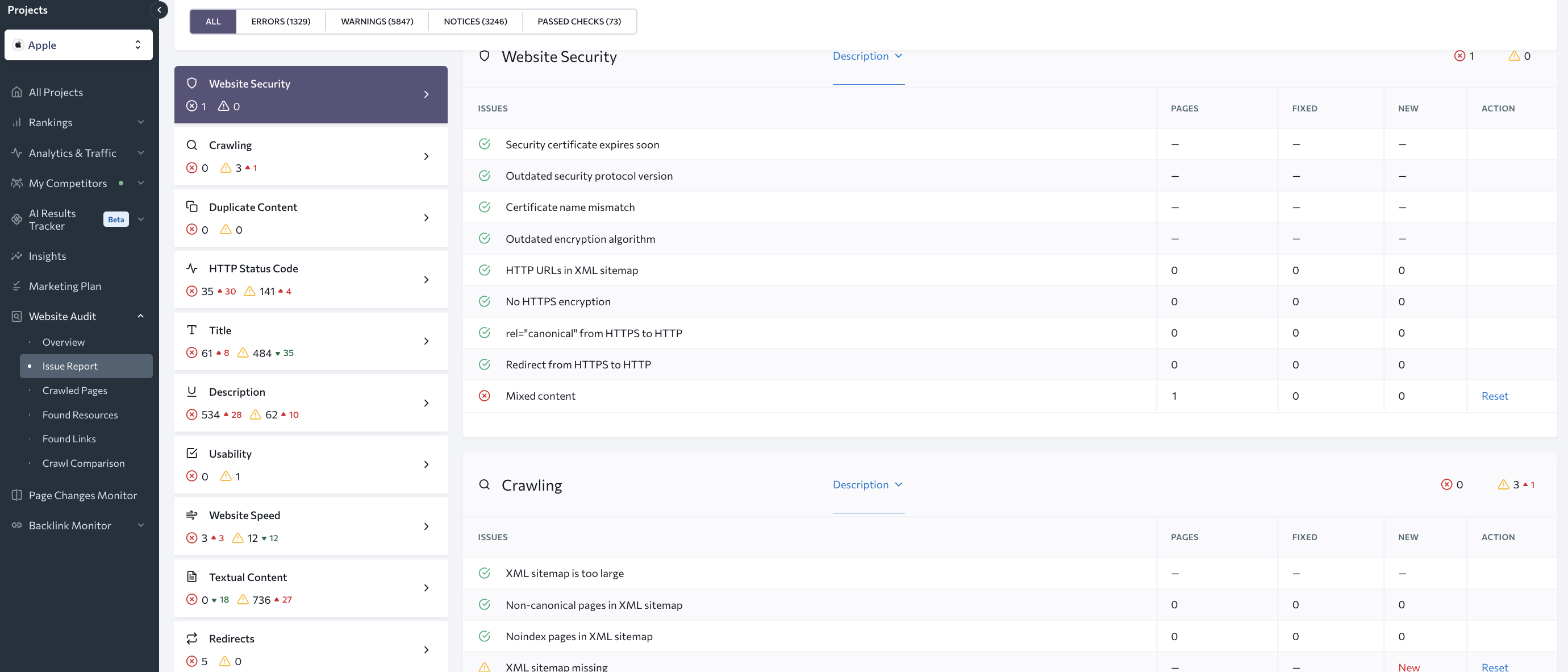1568x672 pixels.
Task: Click Reset action for Mixed content issue
Action: point(1495,396)
